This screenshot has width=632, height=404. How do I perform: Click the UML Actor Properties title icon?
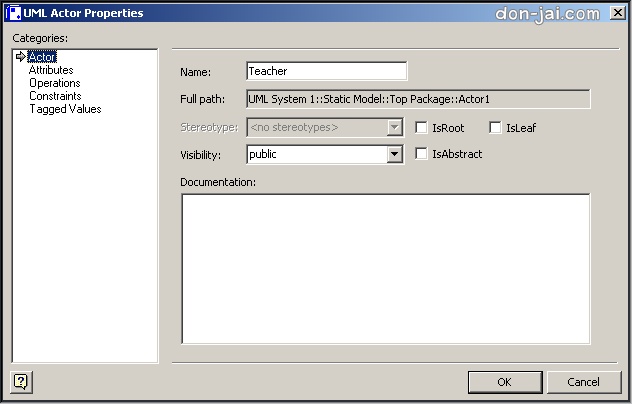(13, 13)
